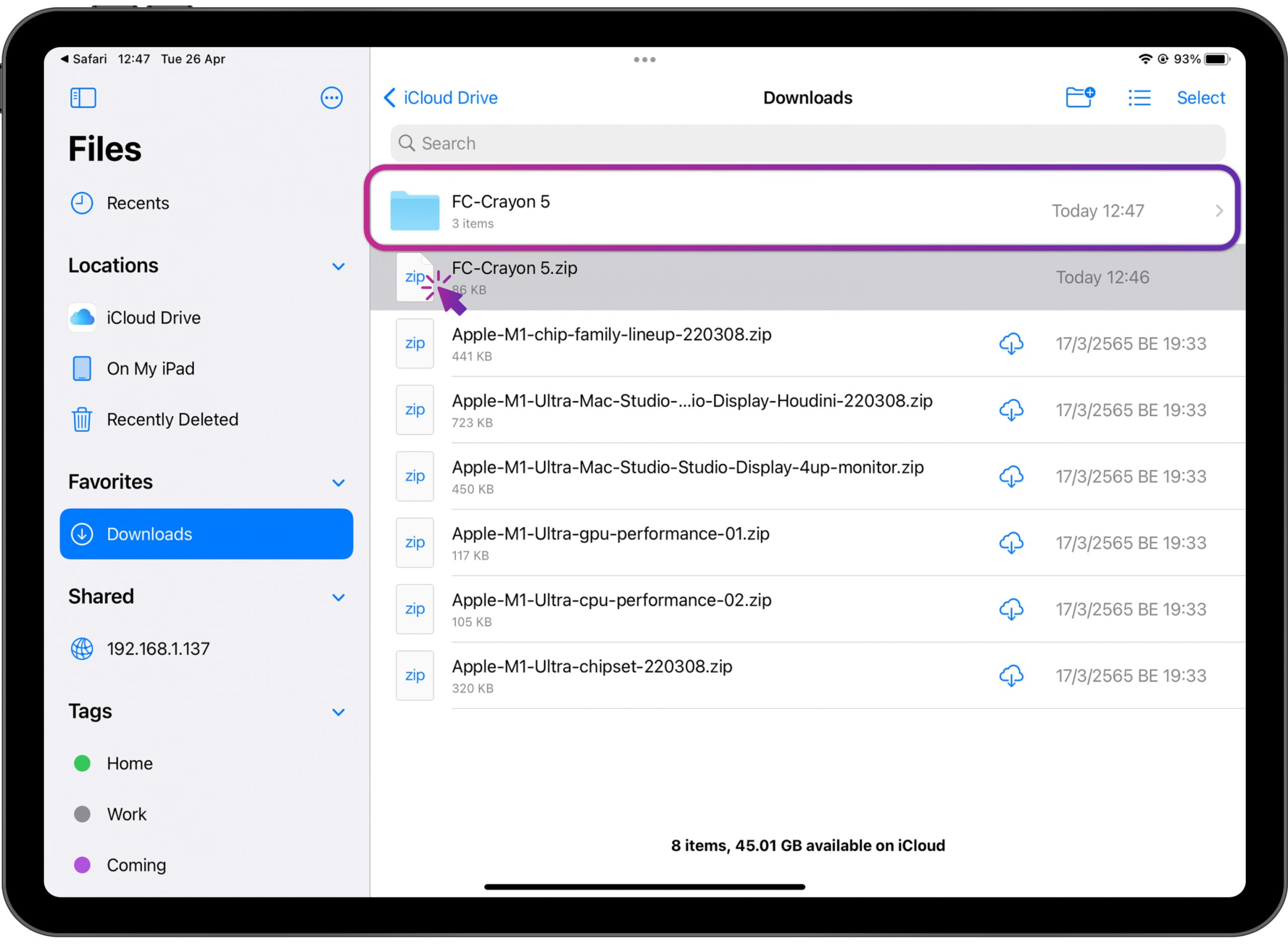This screenshot has width=1288, height=944.
Task: Filter by the purple Coming tag
Action: [136, 865]
